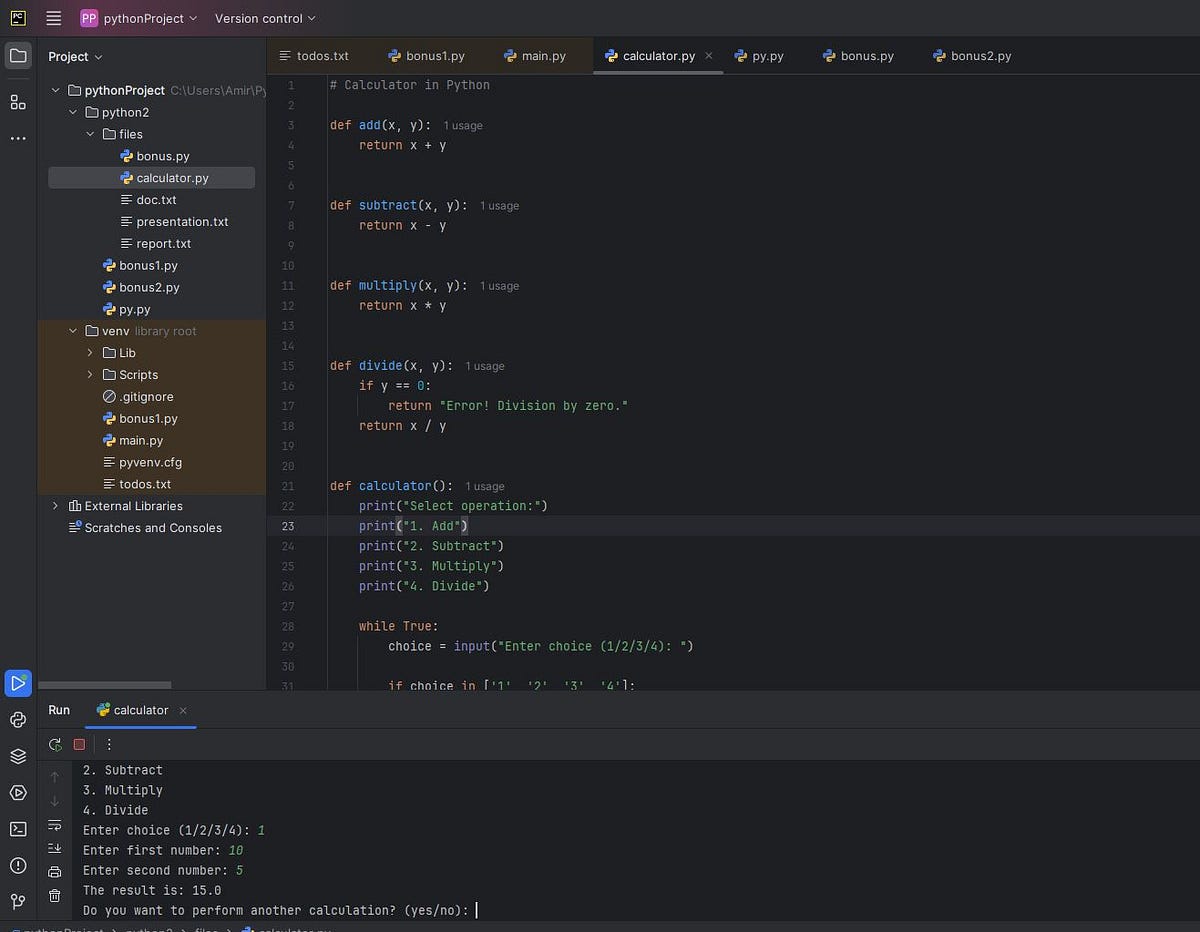Toggle soft-wrap in run console

[55, 825]
